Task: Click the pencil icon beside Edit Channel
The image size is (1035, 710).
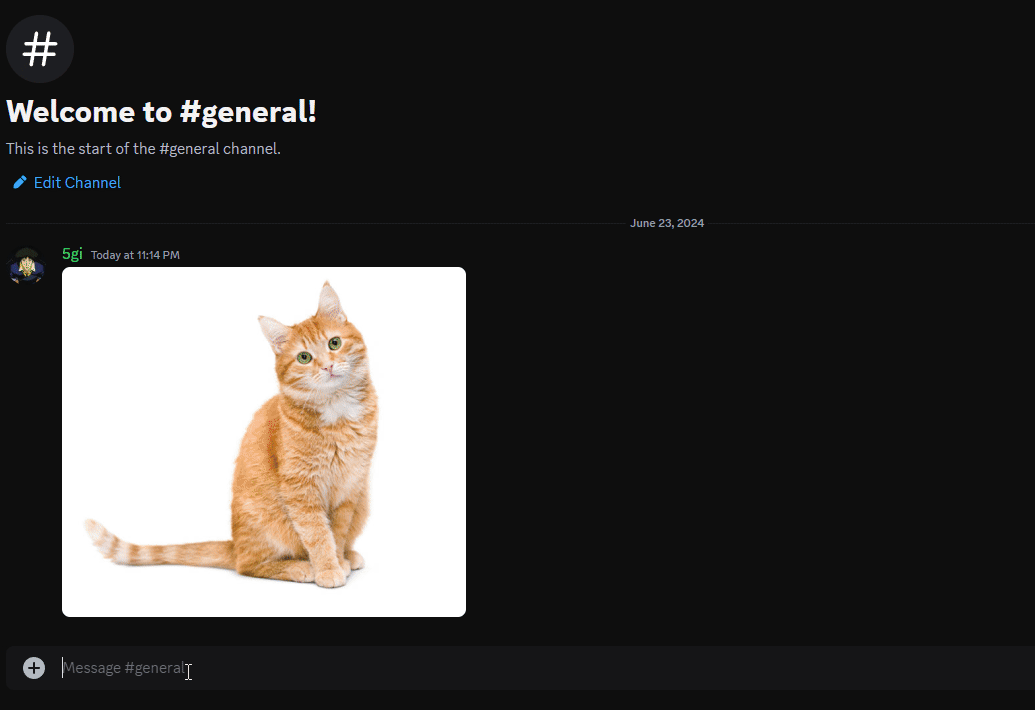Action: [x=20, y=182]
